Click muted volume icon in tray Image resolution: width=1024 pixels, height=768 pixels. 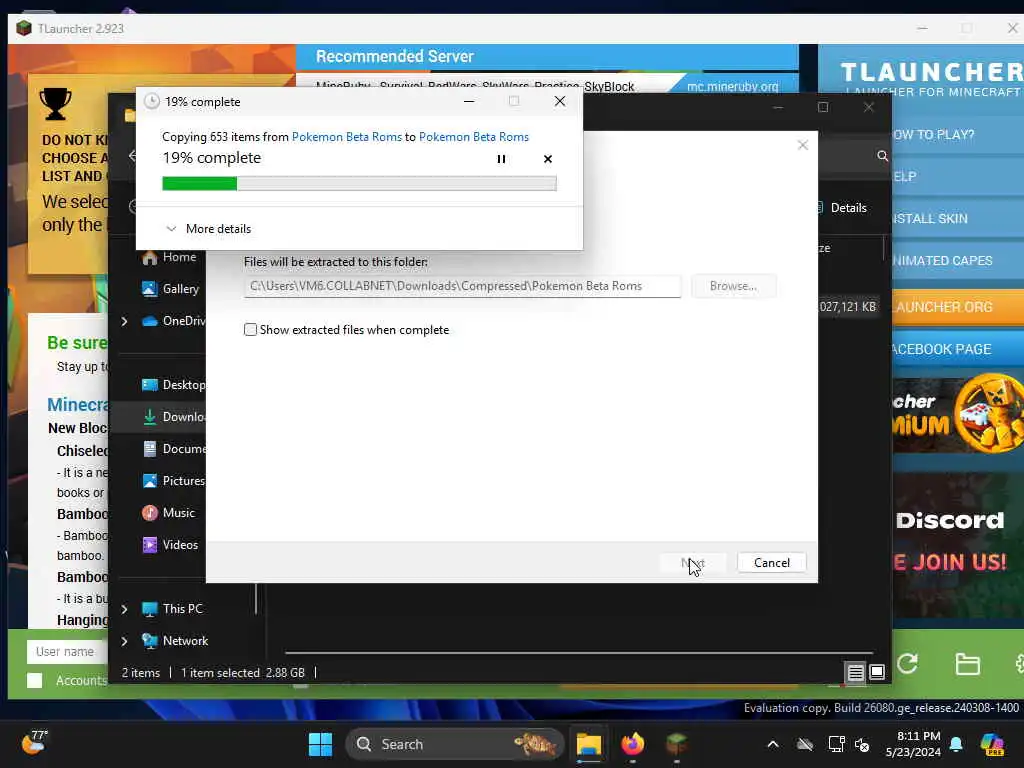862,744
